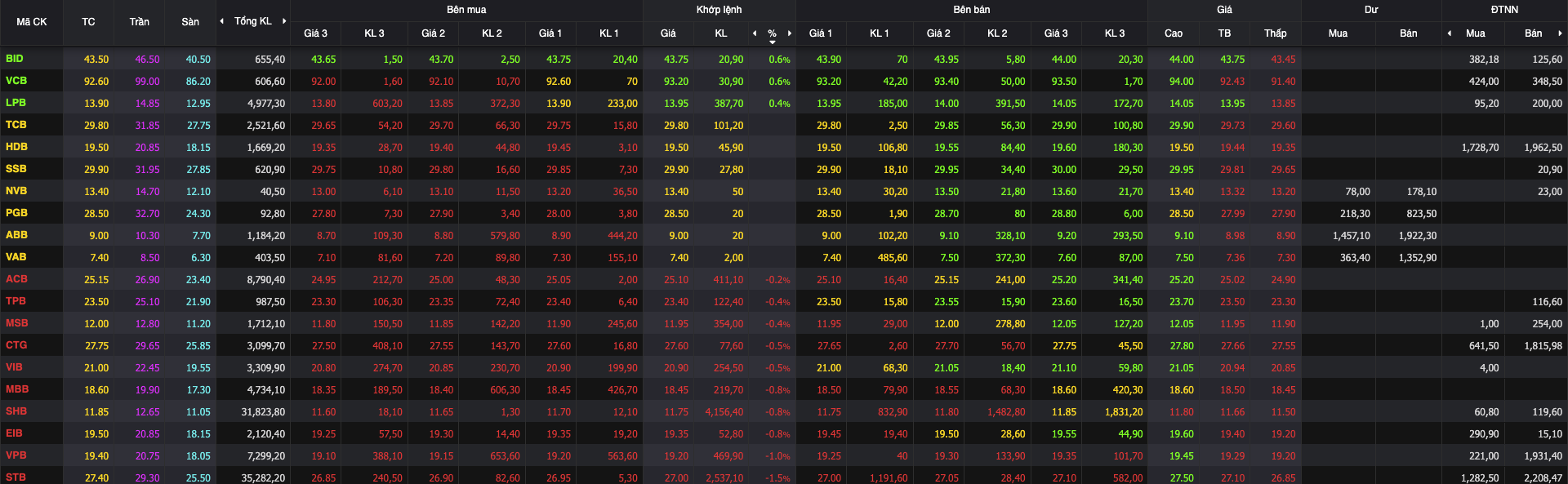Click Bán header under Dư
The height and width of the screenshot is (484, 1568).
[1409, 33]
